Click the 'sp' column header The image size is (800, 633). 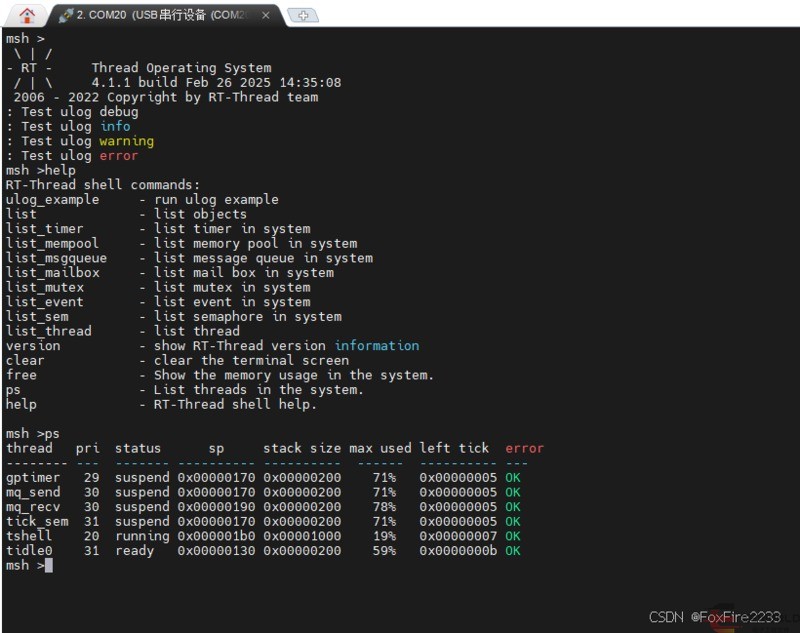[x=216, y=449]
